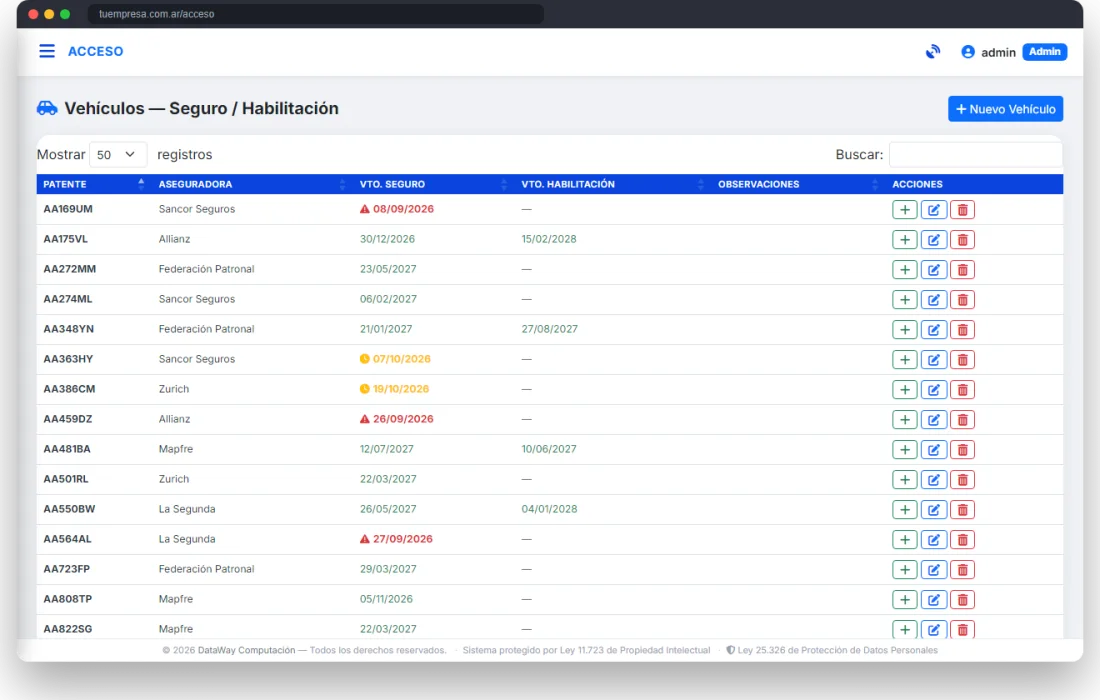Sort table by Patente column

(x=94, y=184)
